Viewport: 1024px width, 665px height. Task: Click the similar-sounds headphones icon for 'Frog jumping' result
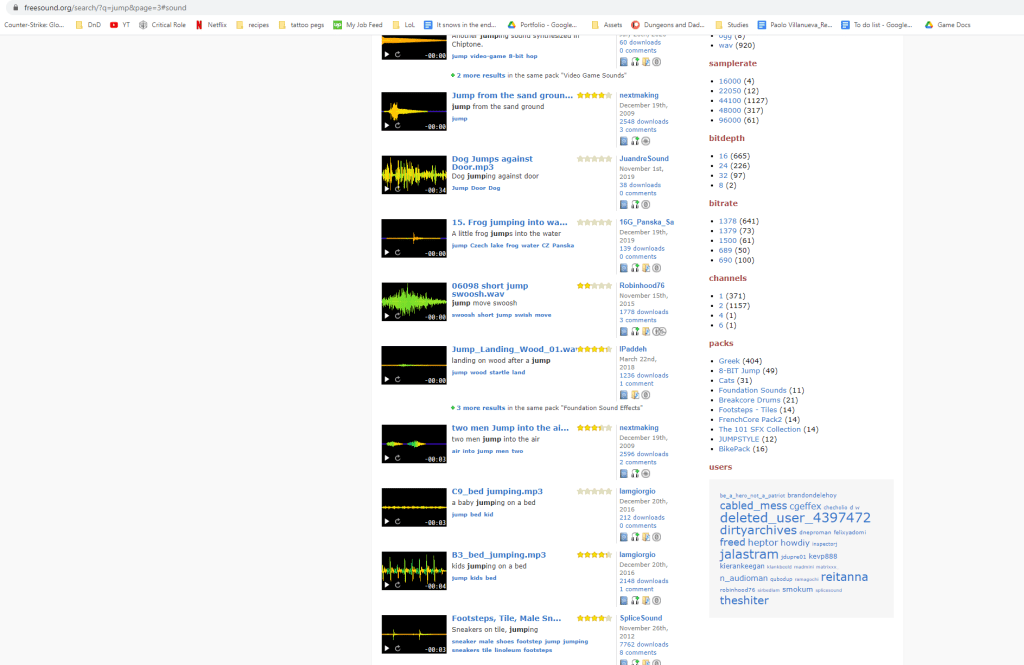click(635, 268)
